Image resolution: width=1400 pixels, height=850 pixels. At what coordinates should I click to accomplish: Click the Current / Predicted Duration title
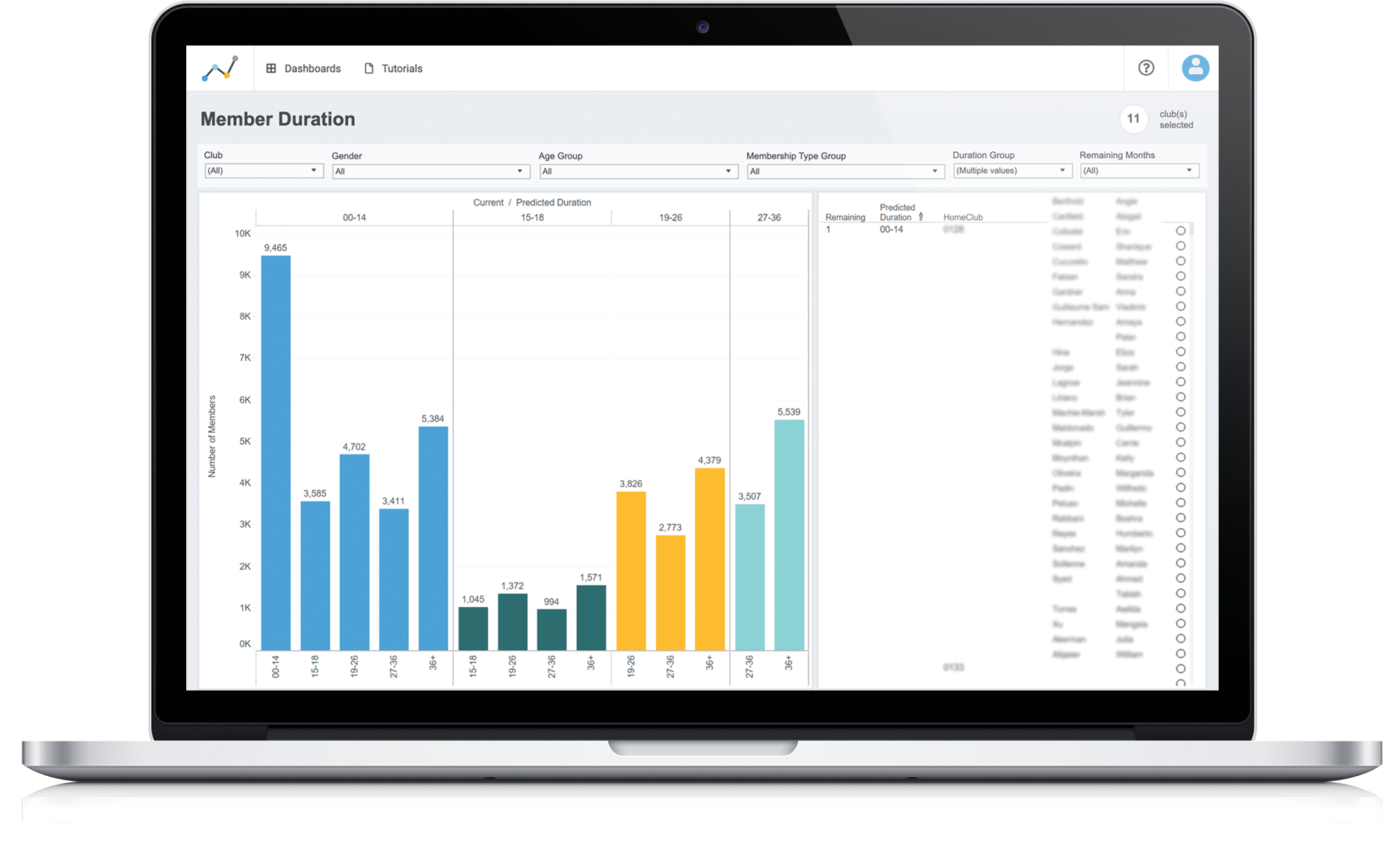pos(532,202)
